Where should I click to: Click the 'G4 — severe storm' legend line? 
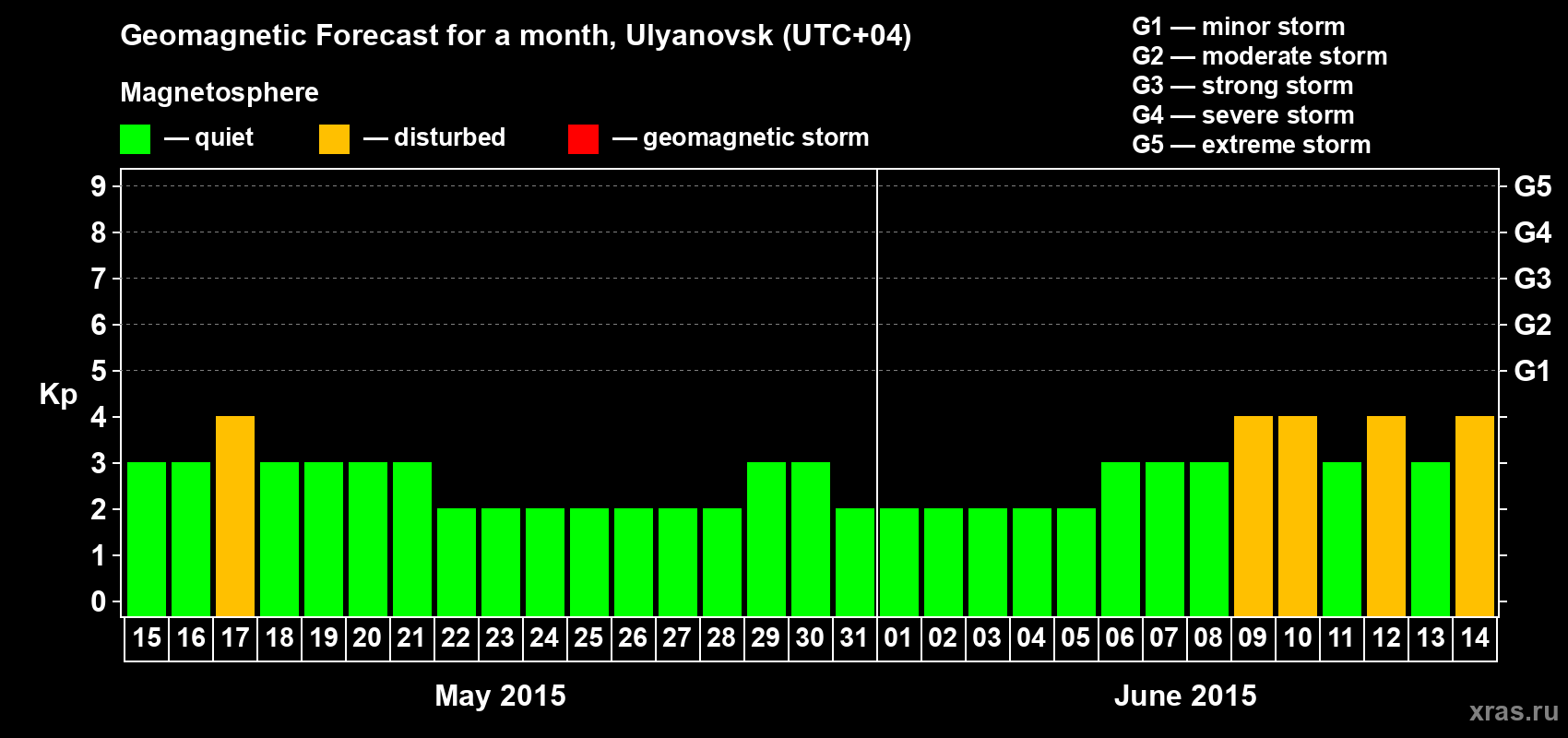coord(1242,115)
